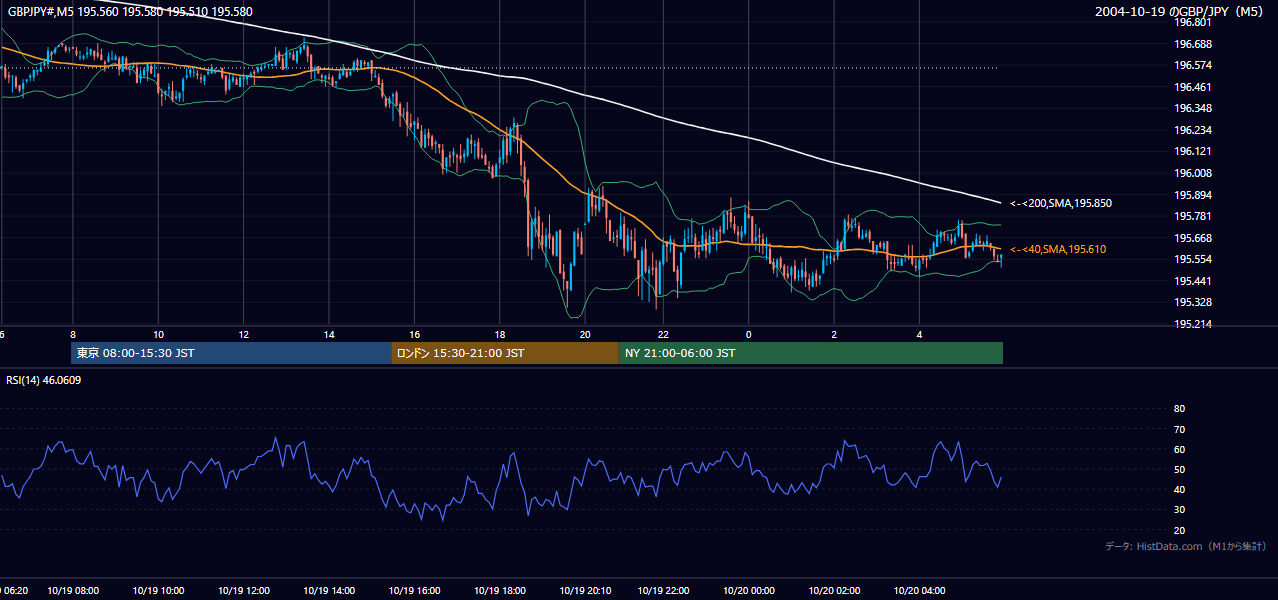Click price axis value 196.008
1278x600 pixels.
click(1192, 173)
